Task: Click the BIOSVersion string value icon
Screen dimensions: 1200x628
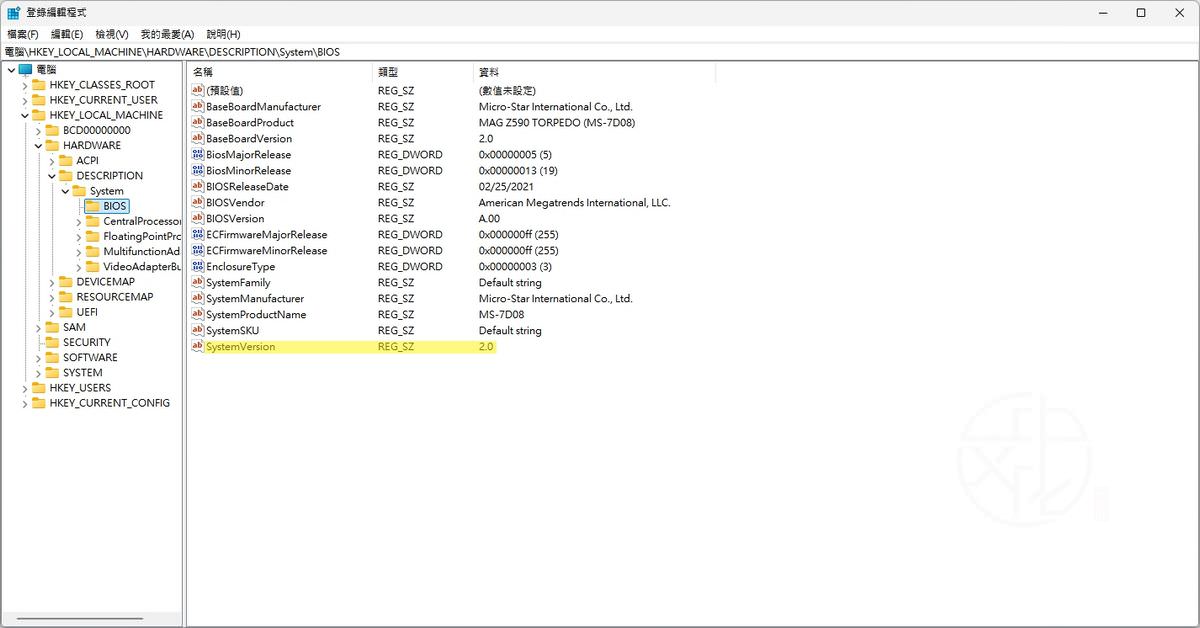Action: (x=197, y=218)
